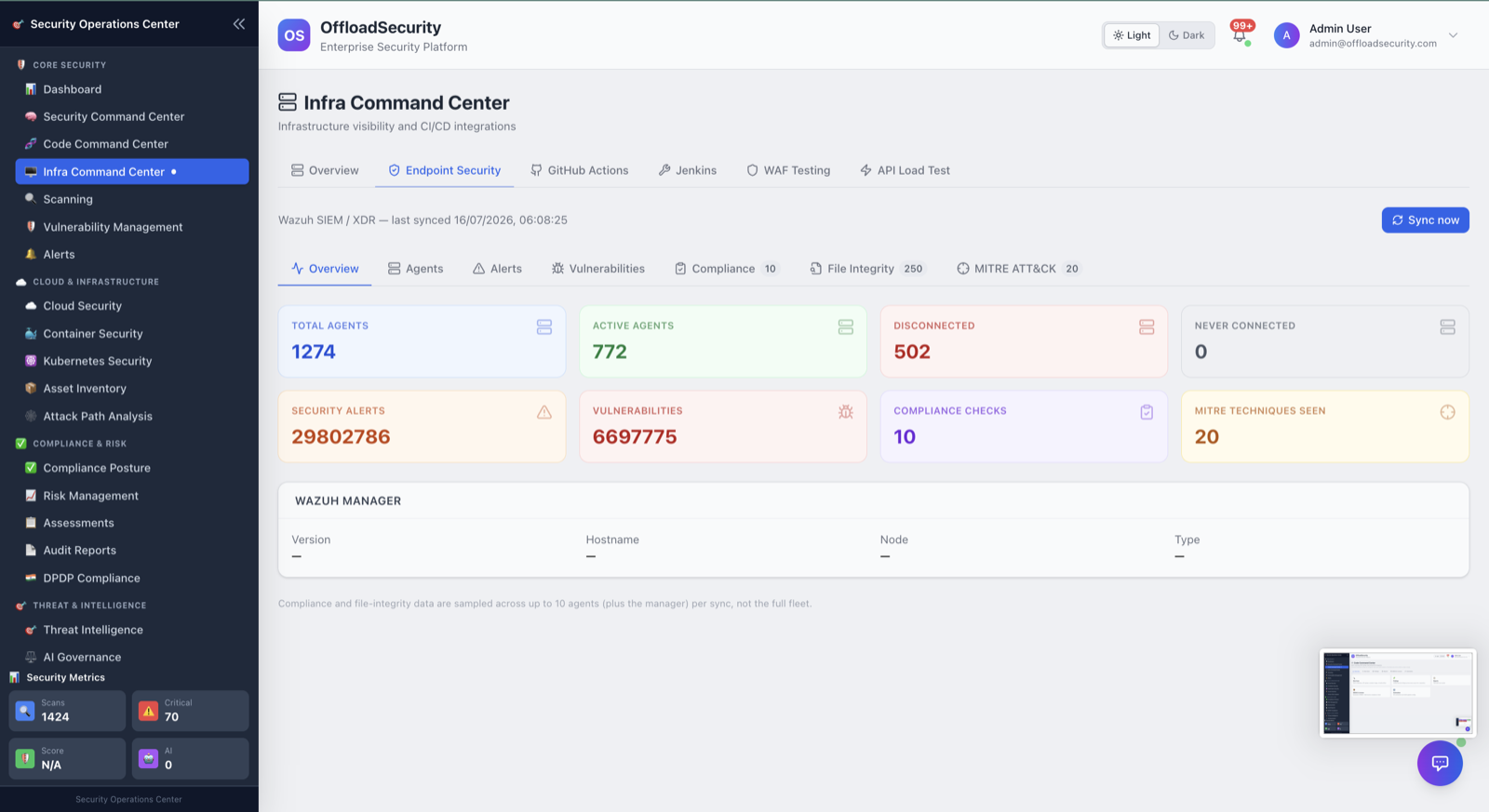
Task: Click the MITRE Techniques Seen target icon
Action: [x=1447, y=412]
